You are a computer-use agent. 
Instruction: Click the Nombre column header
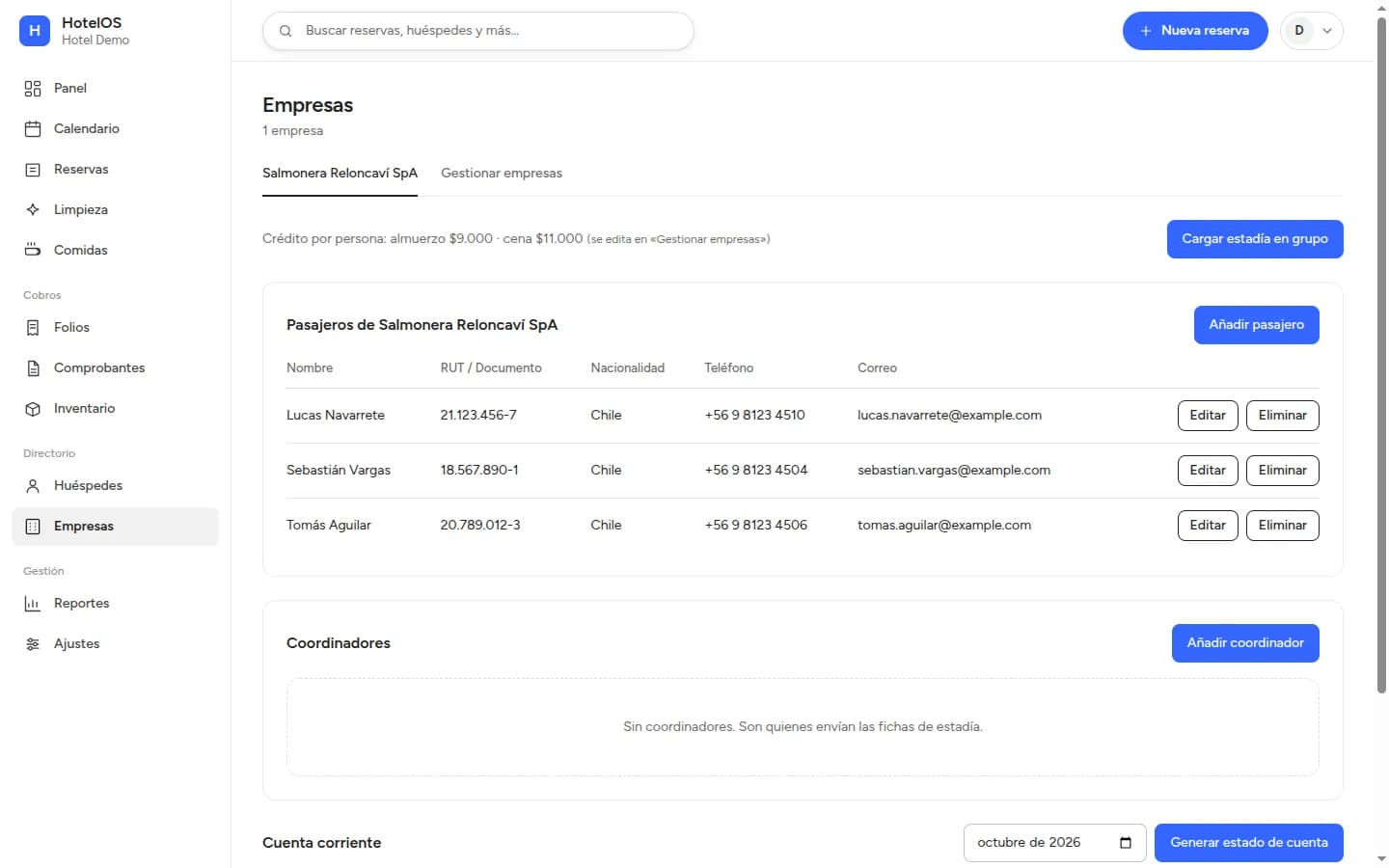click(x=310, y=368)
